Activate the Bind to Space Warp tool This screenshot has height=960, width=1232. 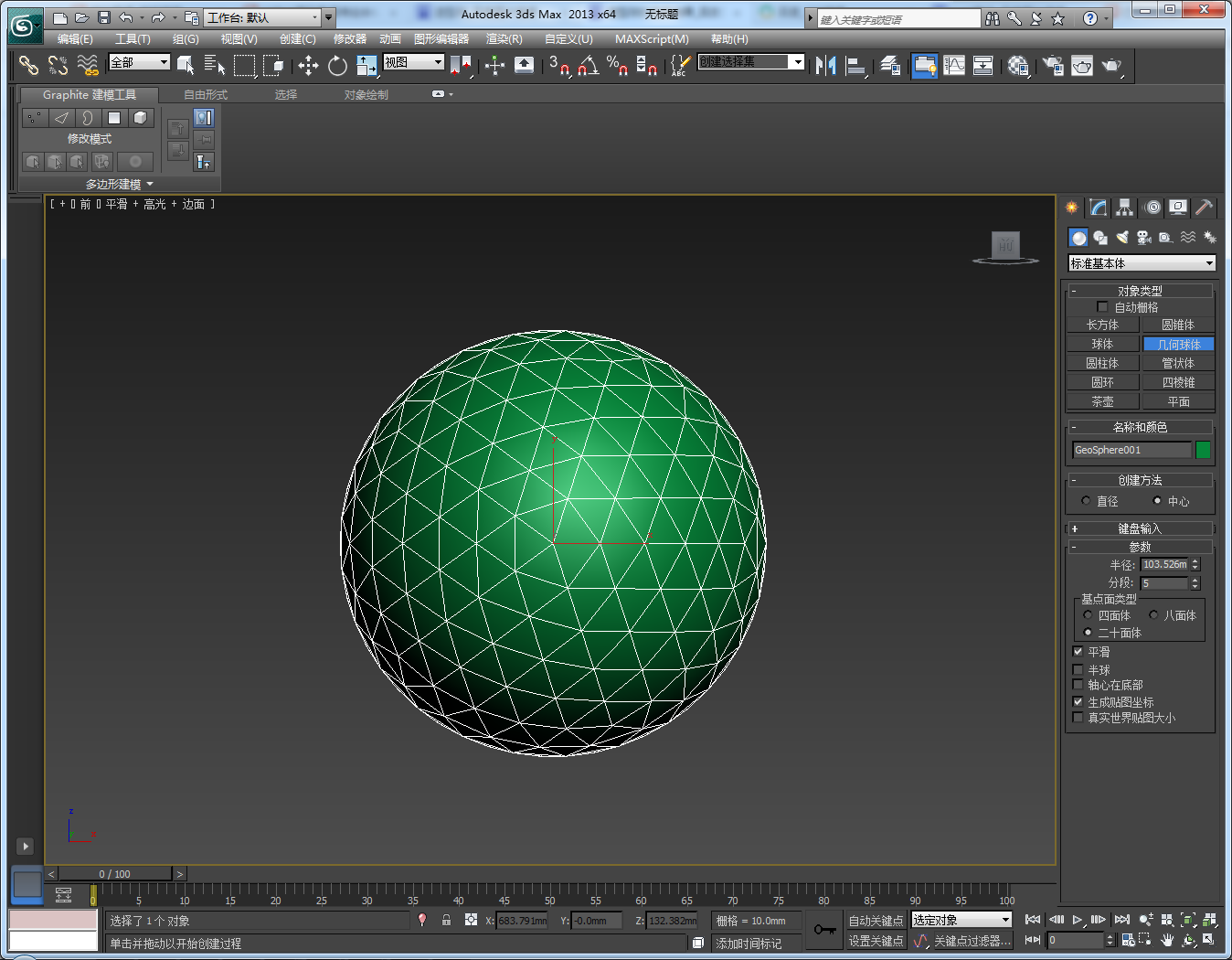88,65
